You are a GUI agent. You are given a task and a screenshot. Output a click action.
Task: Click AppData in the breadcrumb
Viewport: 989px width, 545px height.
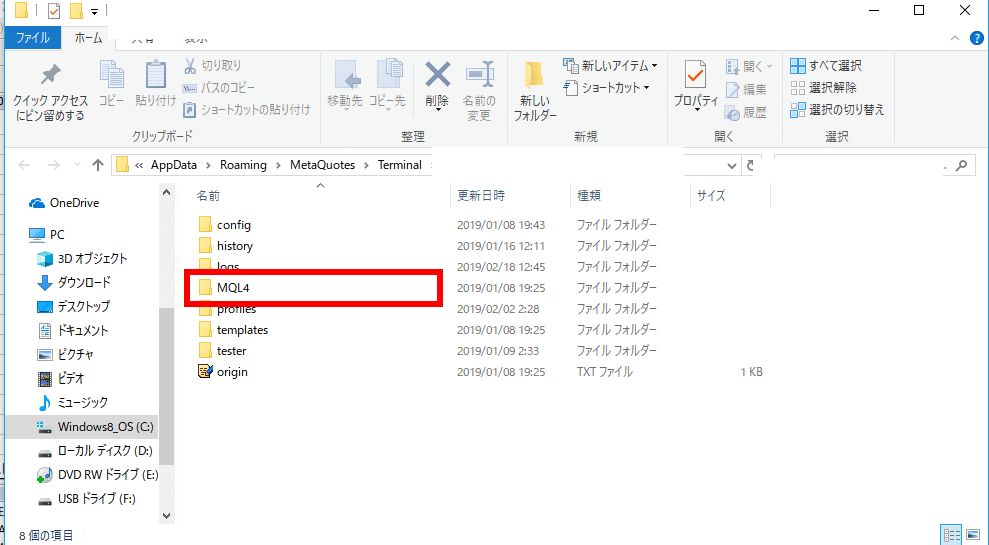(x=174, y=165)
